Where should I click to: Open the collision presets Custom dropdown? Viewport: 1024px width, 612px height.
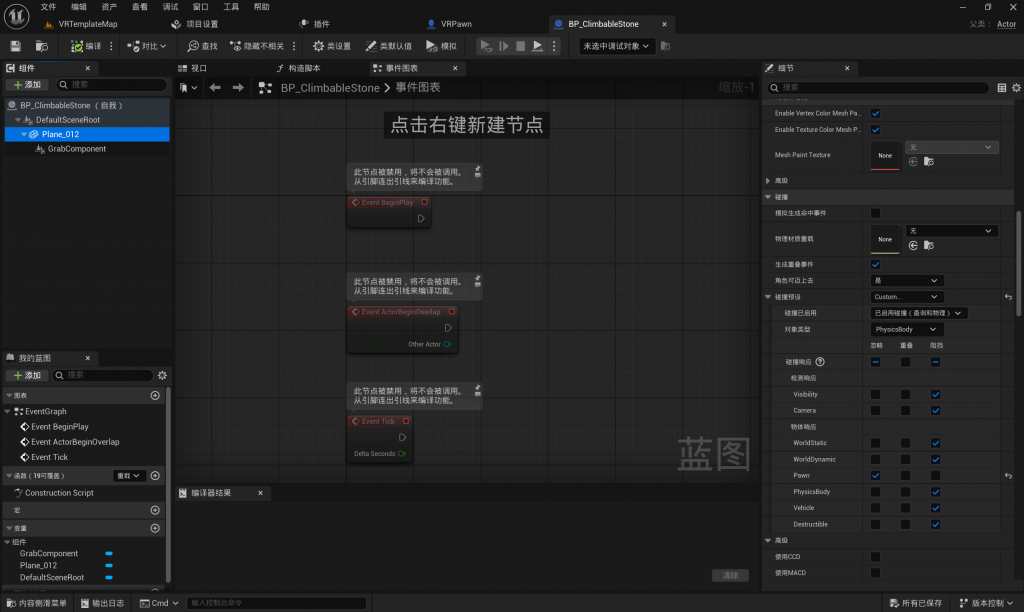[906, 297]
